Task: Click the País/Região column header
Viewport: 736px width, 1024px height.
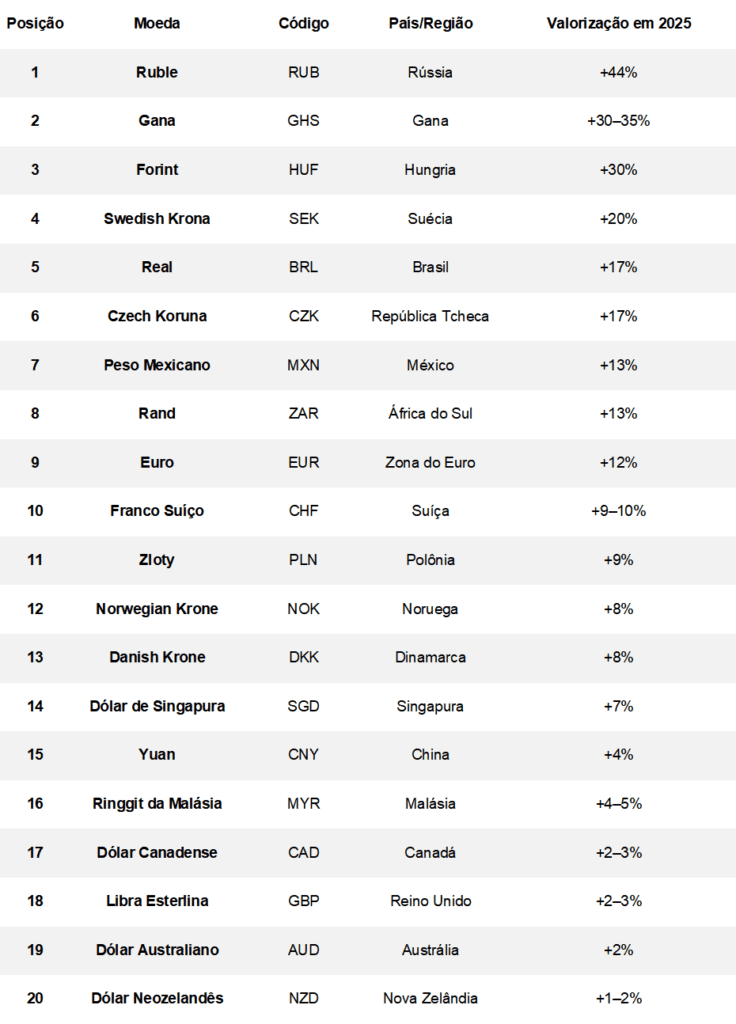Action: (430, 23)
